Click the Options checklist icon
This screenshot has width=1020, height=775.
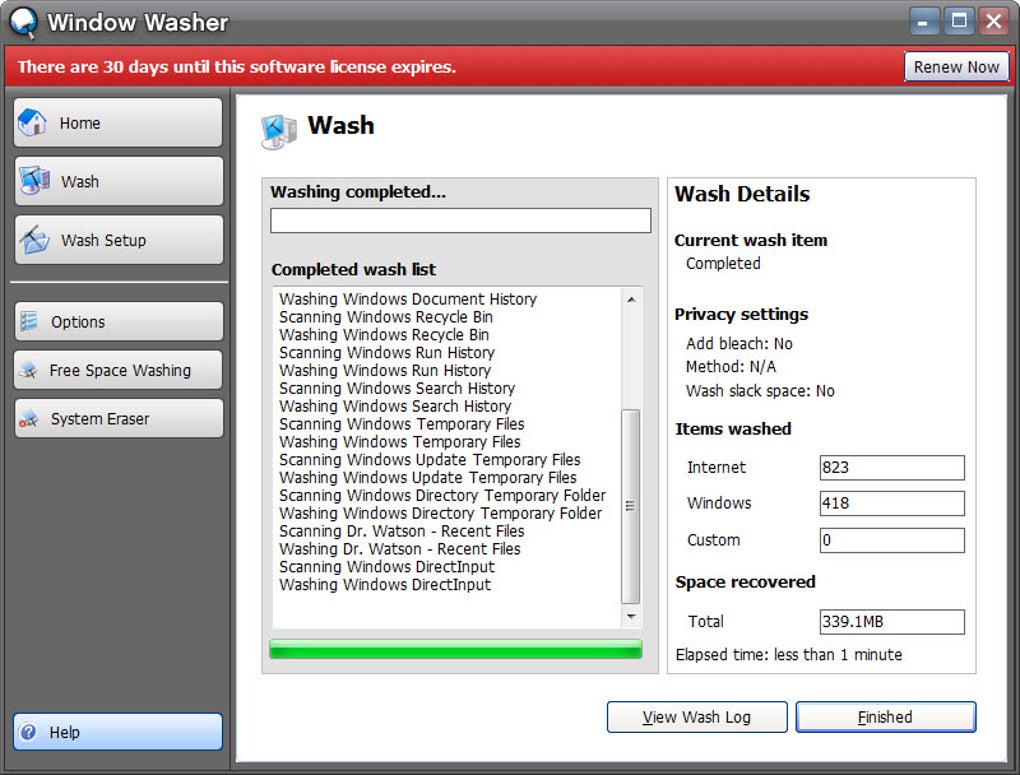[29, 321]
